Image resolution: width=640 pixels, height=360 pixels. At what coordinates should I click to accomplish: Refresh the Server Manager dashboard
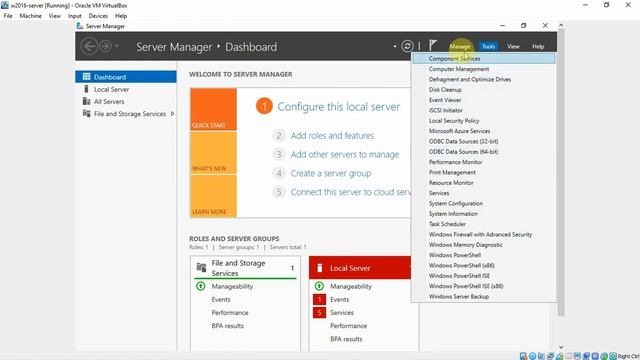point(407,46)
